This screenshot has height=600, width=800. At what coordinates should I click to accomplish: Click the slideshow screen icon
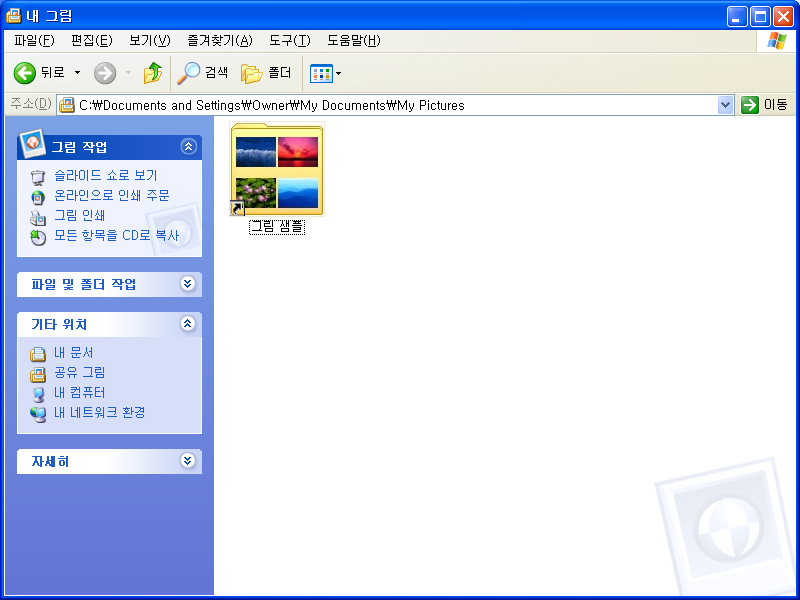click(38, 177)
